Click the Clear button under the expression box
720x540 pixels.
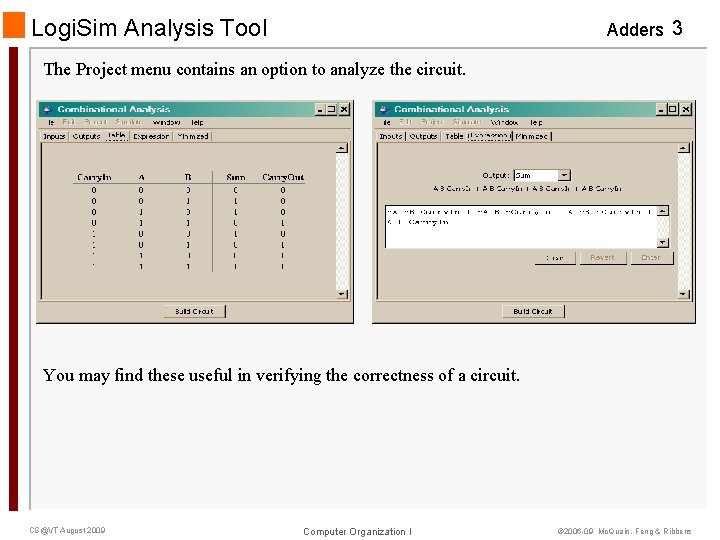click(555, 258)
